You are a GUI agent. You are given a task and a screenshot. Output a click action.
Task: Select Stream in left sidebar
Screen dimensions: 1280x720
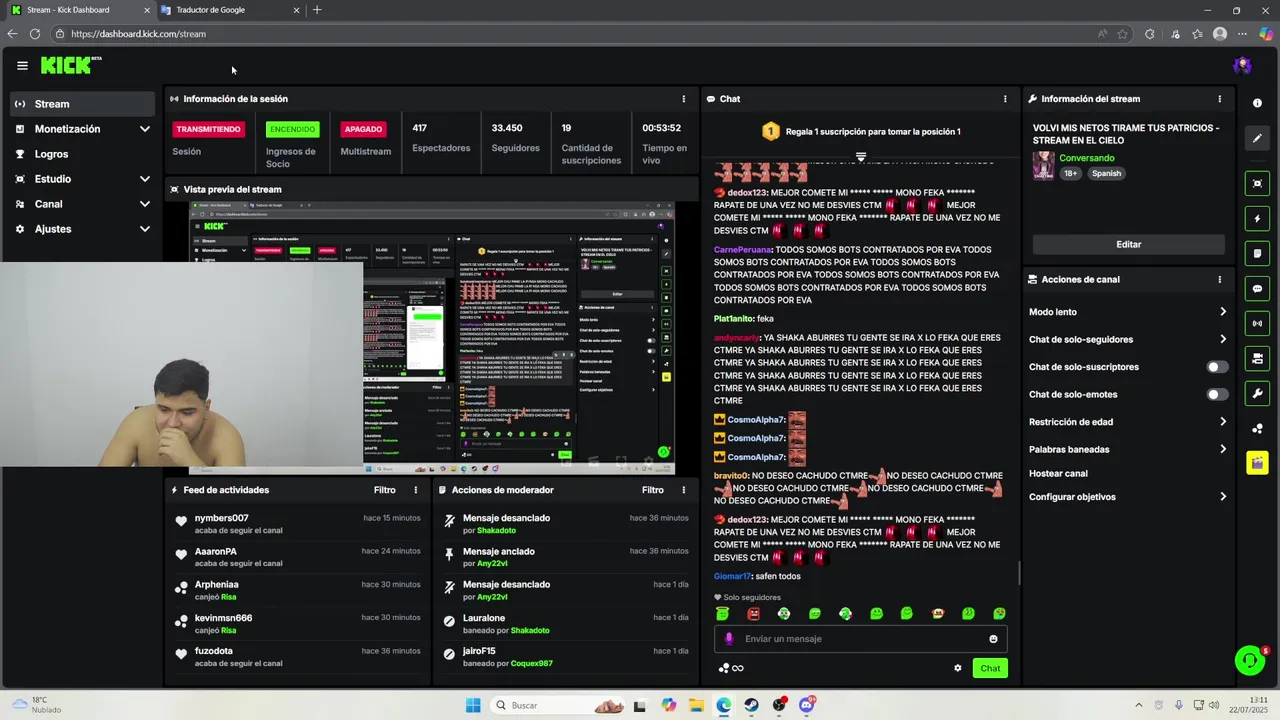click(x=84, y=104)
